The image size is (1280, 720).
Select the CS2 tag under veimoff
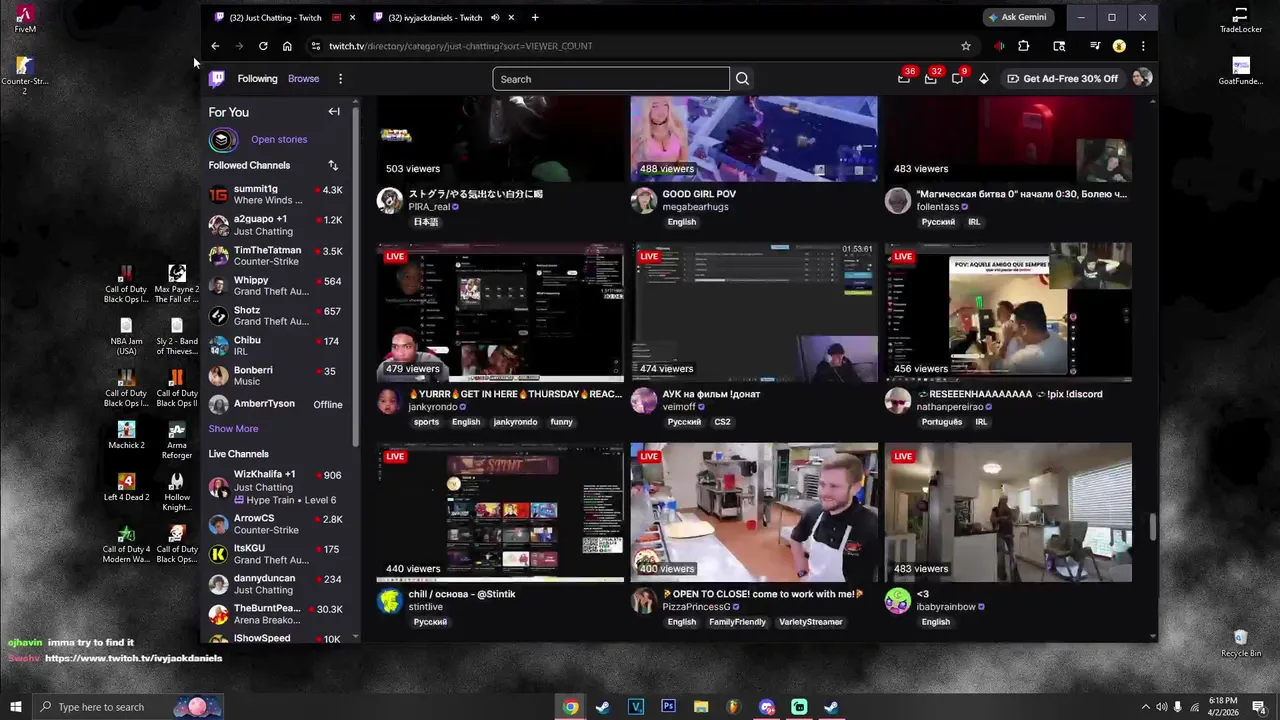(722, 422)
